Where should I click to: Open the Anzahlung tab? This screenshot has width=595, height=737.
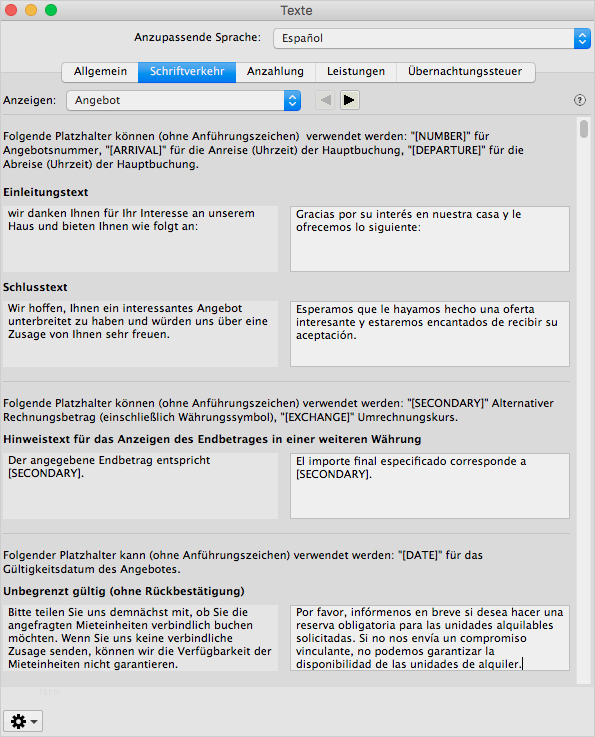pos(275,71)
